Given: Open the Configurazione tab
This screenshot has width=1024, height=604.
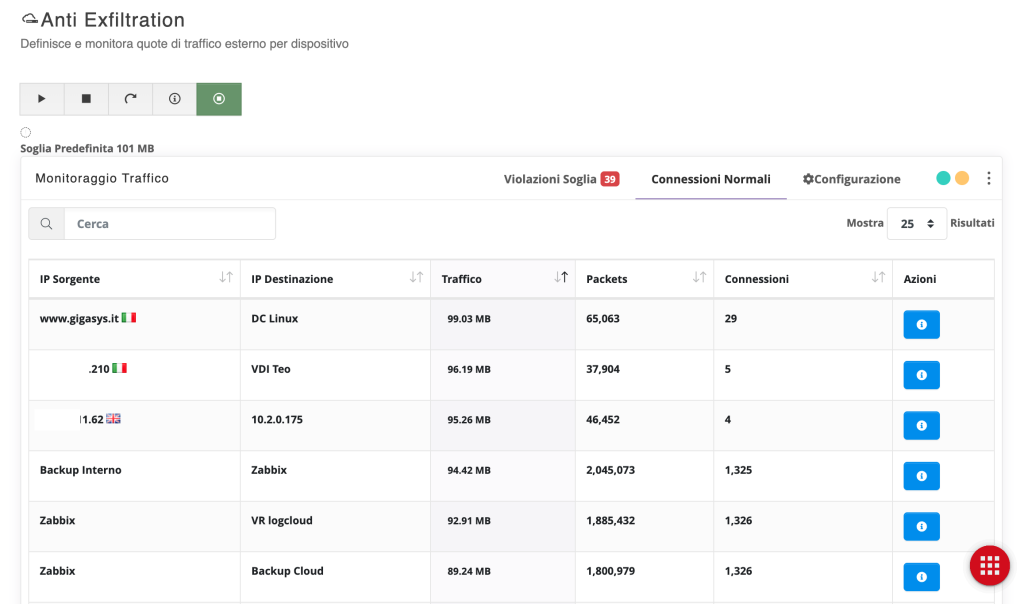Looking at the screenshot, I should 851,179.
